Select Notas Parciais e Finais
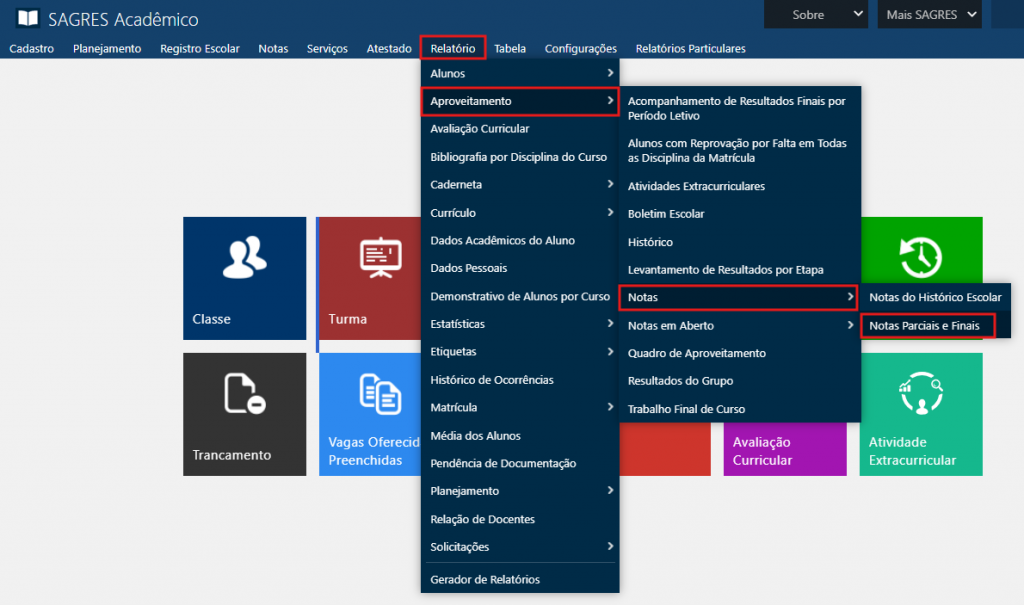 coord(931,326)
